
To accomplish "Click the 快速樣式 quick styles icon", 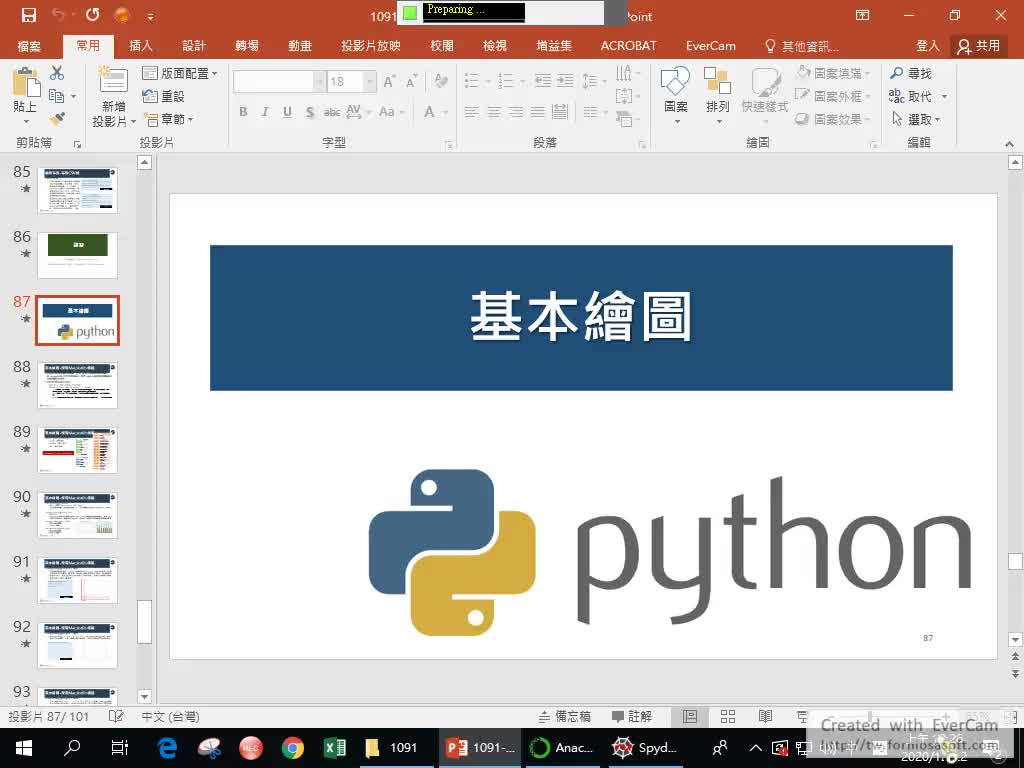I will pyautogui.click(x=765, y=89).
